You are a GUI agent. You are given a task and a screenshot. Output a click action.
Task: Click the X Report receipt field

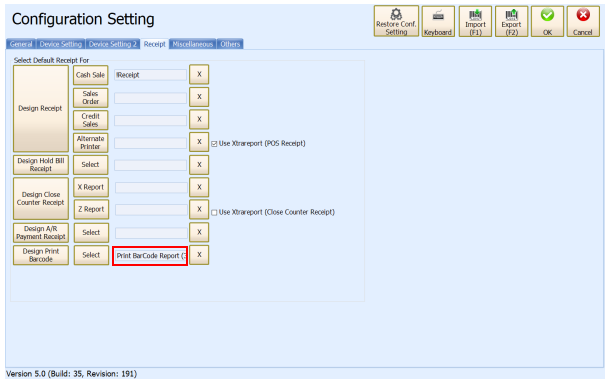click(151, 188)
